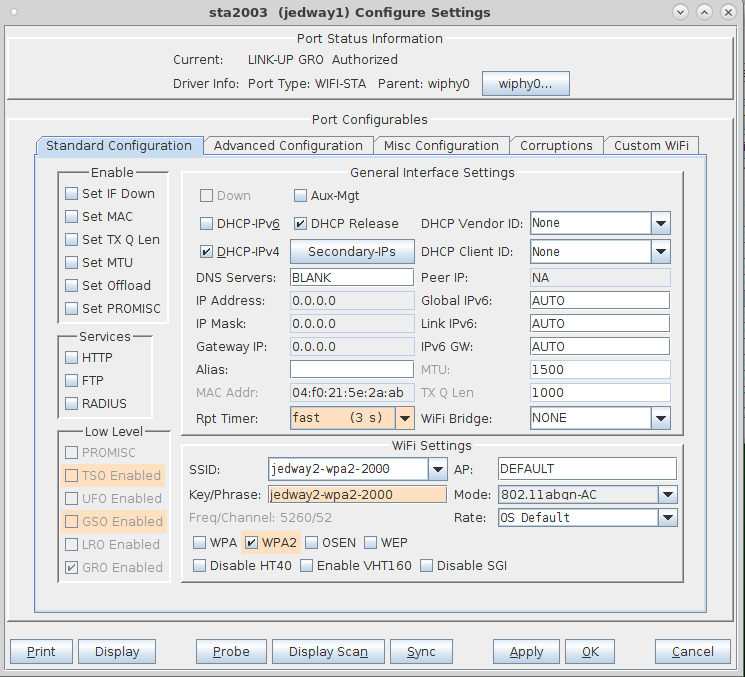This screenshot has height=677, width=745.
Task: Apply the port configuration
Action: tap(526, 651)
